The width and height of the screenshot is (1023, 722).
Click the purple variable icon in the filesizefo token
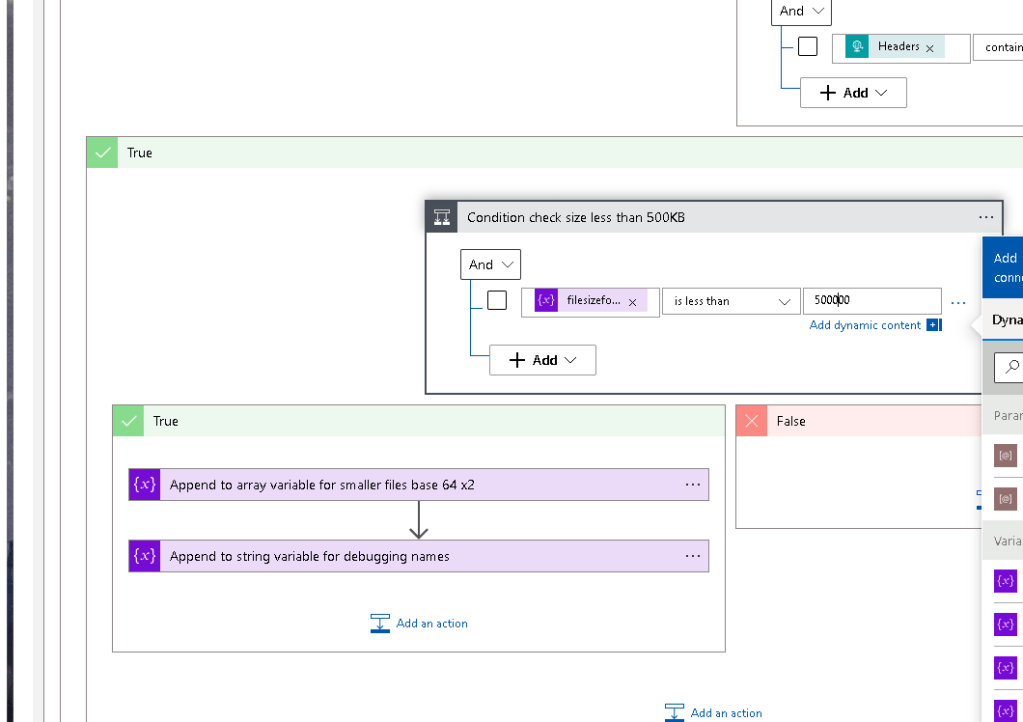coord(546,300)
